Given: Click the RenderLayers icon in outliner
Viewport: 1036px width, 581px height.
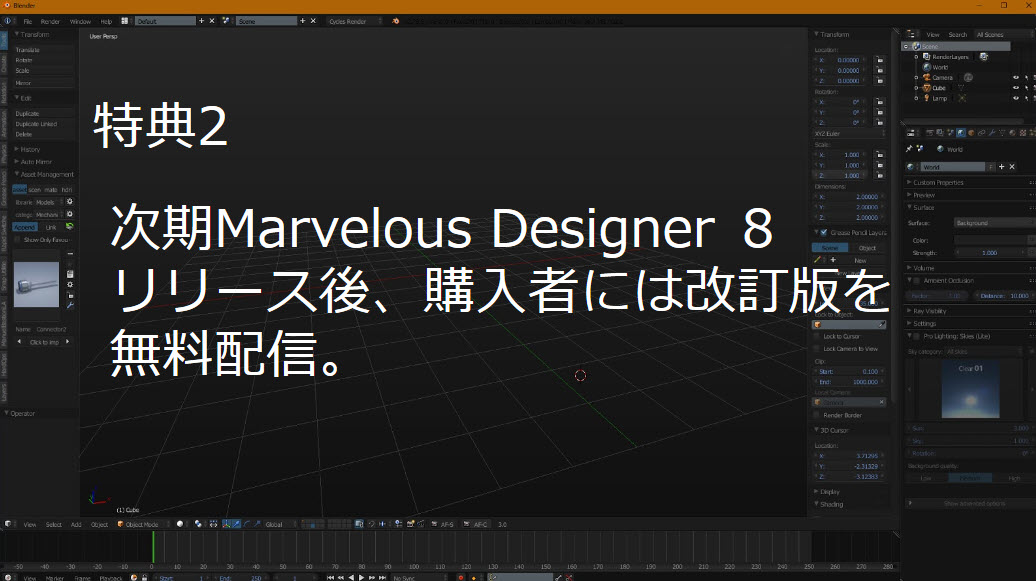Looking at the screenshot, I should tap(927, 57).
